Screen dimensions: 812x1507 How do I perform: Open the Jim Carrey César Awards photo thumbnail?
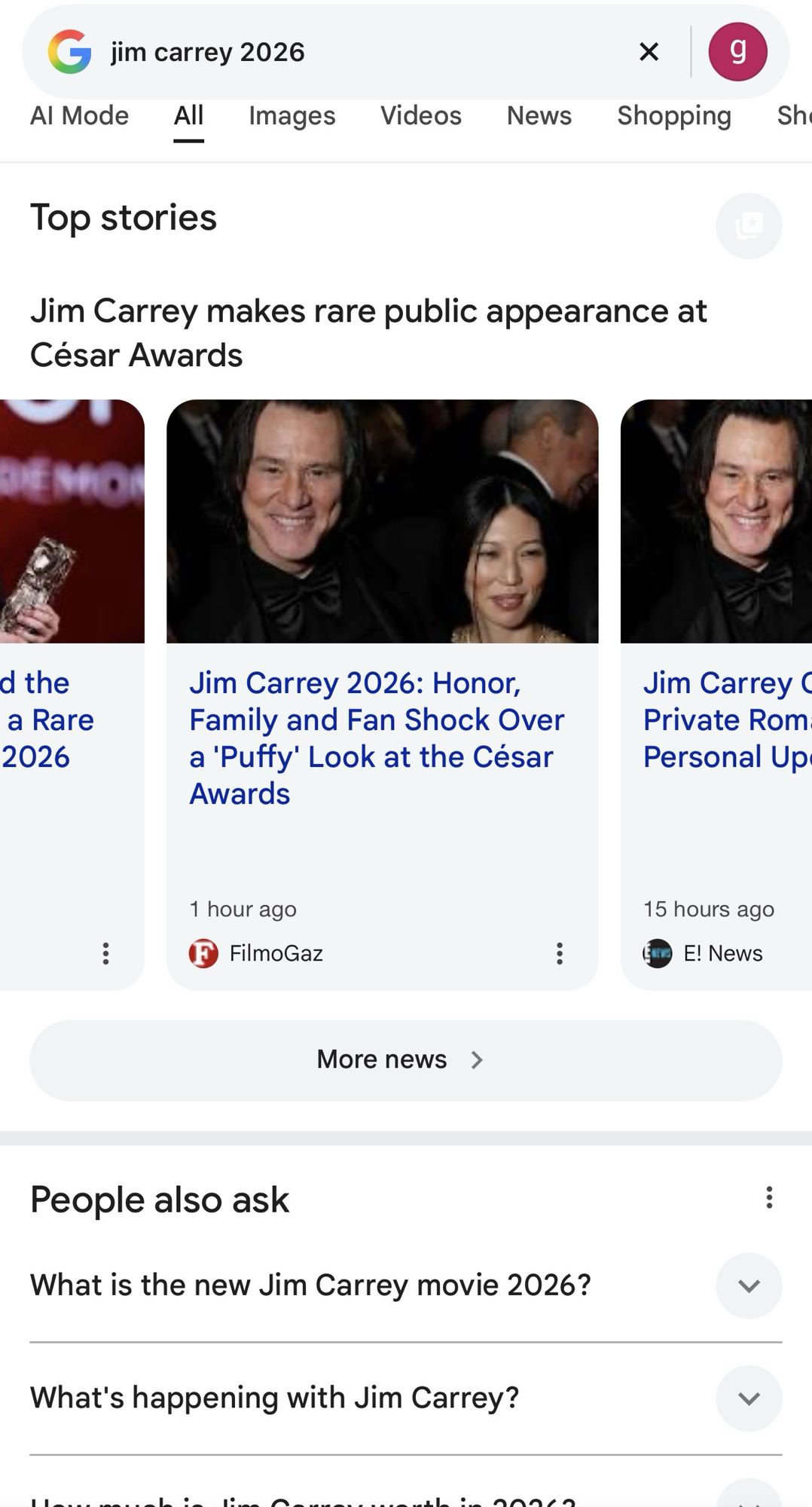(382, 521)
